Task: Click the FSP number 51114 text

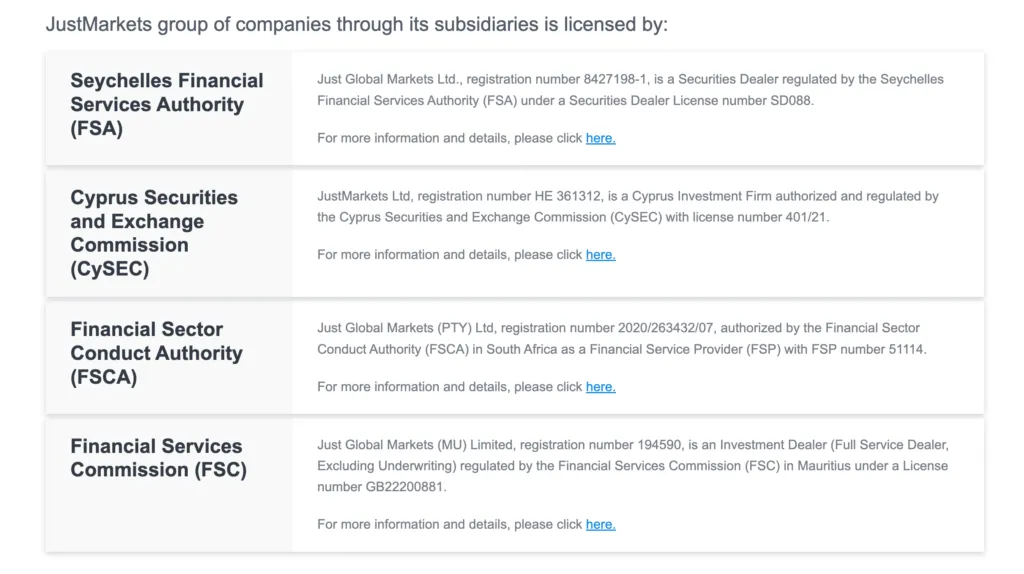Action: click(x=906, y=349)
